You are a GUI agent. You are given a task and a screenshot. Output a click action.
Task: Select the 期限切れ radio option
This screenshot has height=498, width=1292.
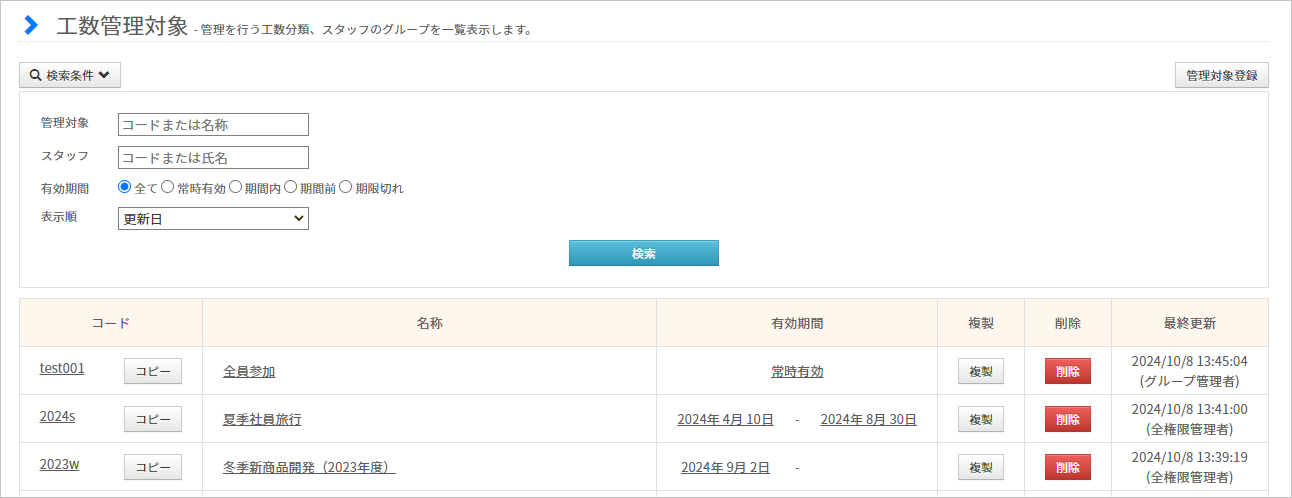pos(346,187)
